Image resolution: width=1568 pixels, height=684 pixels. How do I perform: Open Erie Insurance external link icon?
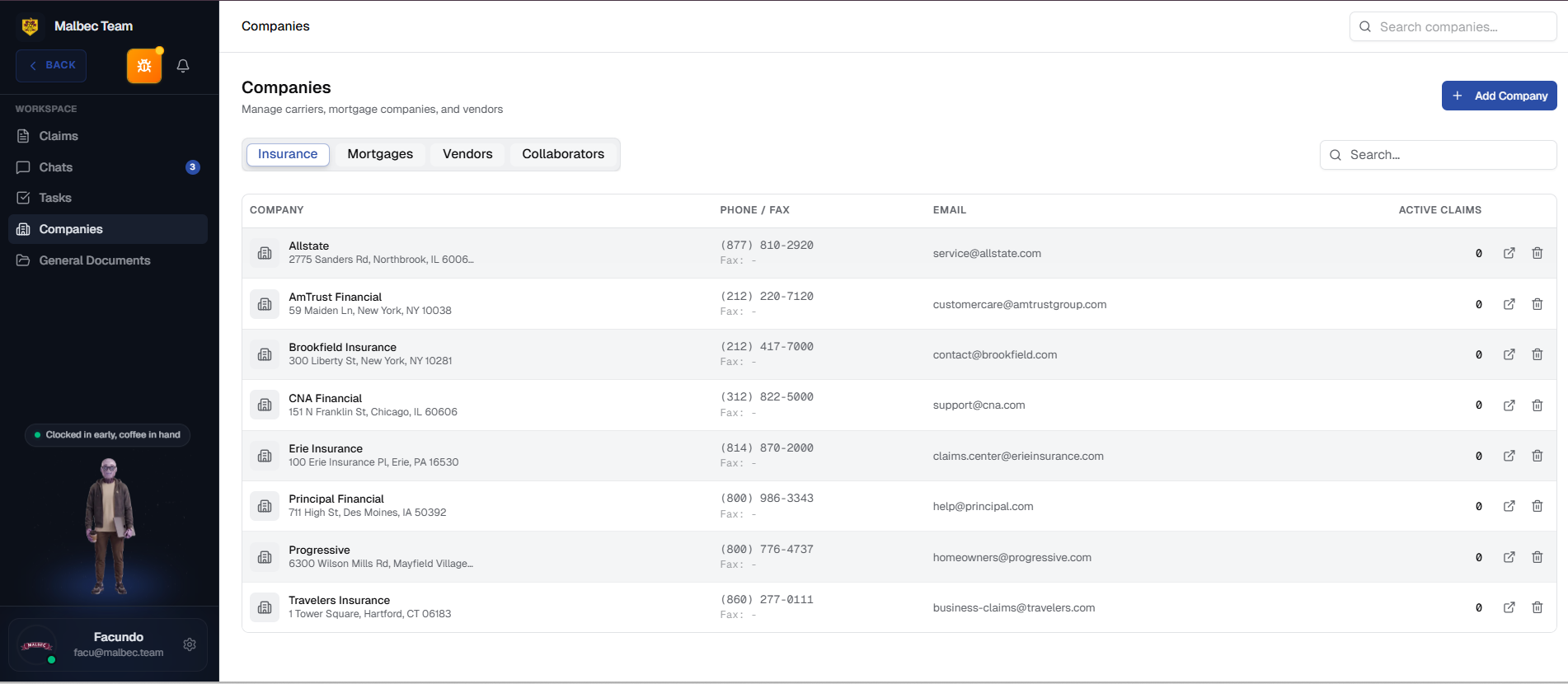[1509, 456]
